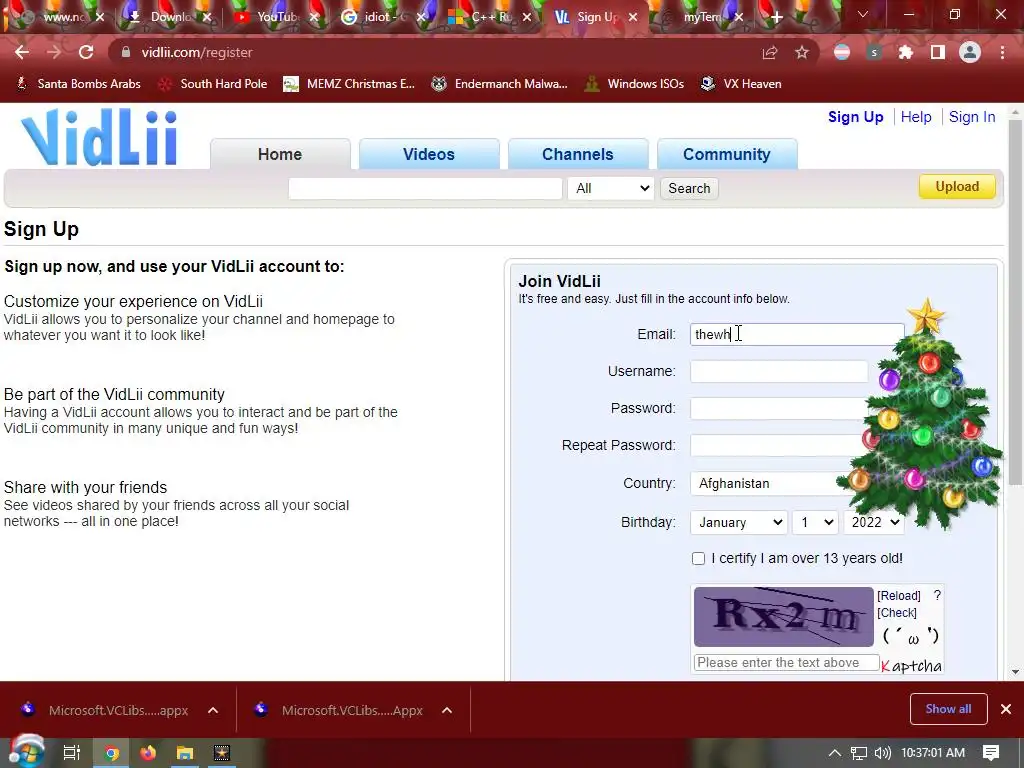
Task: Switch to the YouTube tab
Action: pos(276,17)
